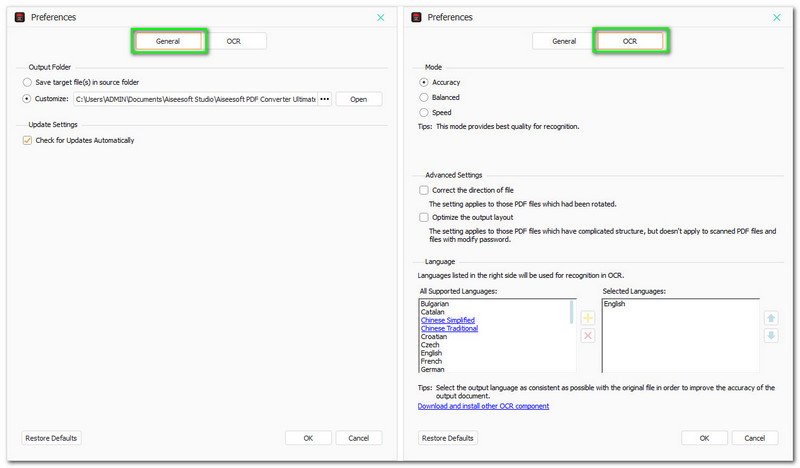Click the remove language X icon

point(588,335)
